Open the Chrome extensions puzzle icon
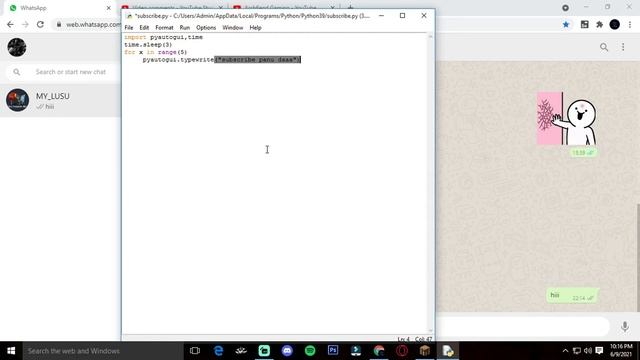The image size is (640, 360). point(599,24)
